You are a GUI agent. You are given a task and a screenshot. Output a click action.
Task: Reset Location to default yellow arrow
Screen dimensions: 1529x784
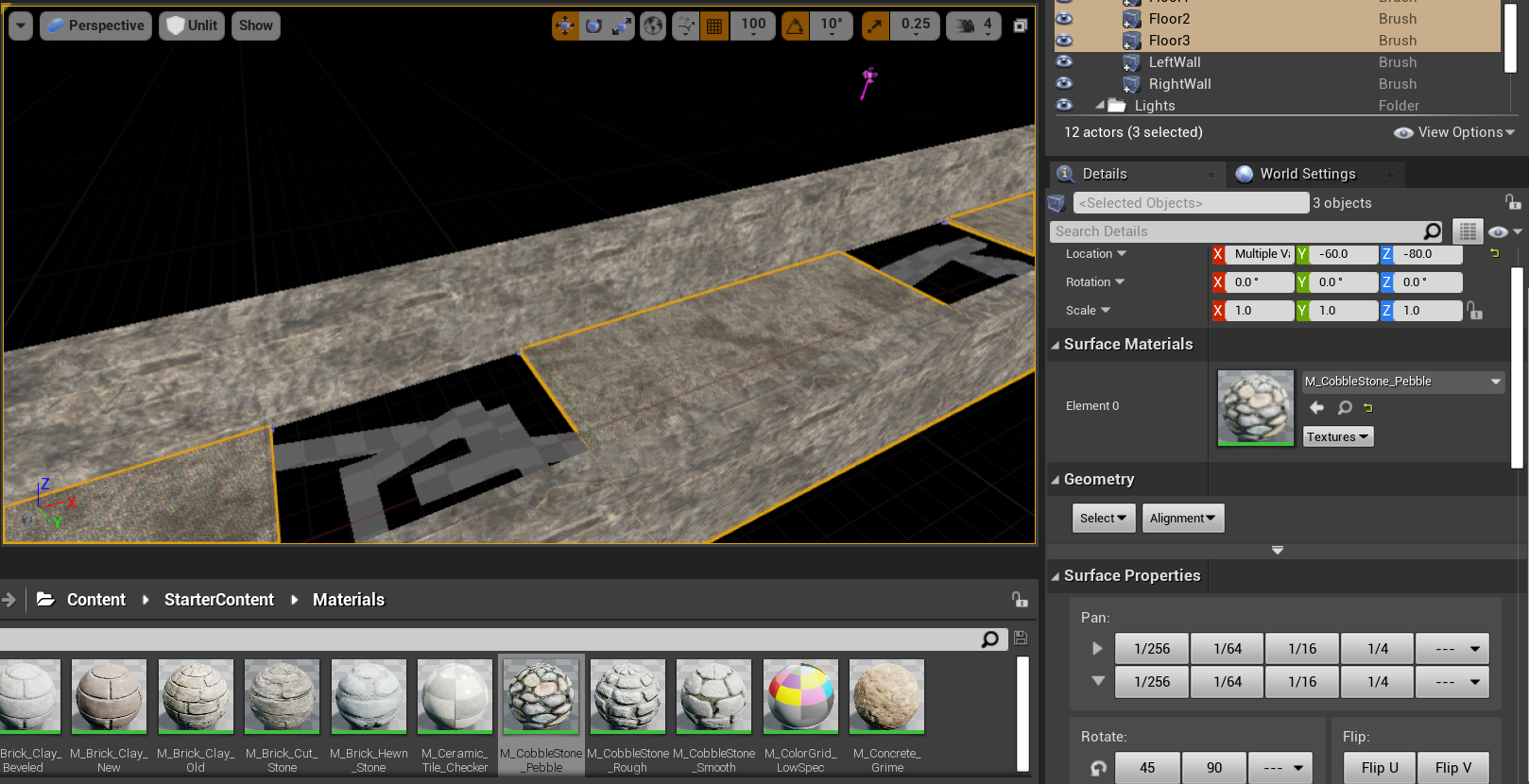coord(1494,253)
